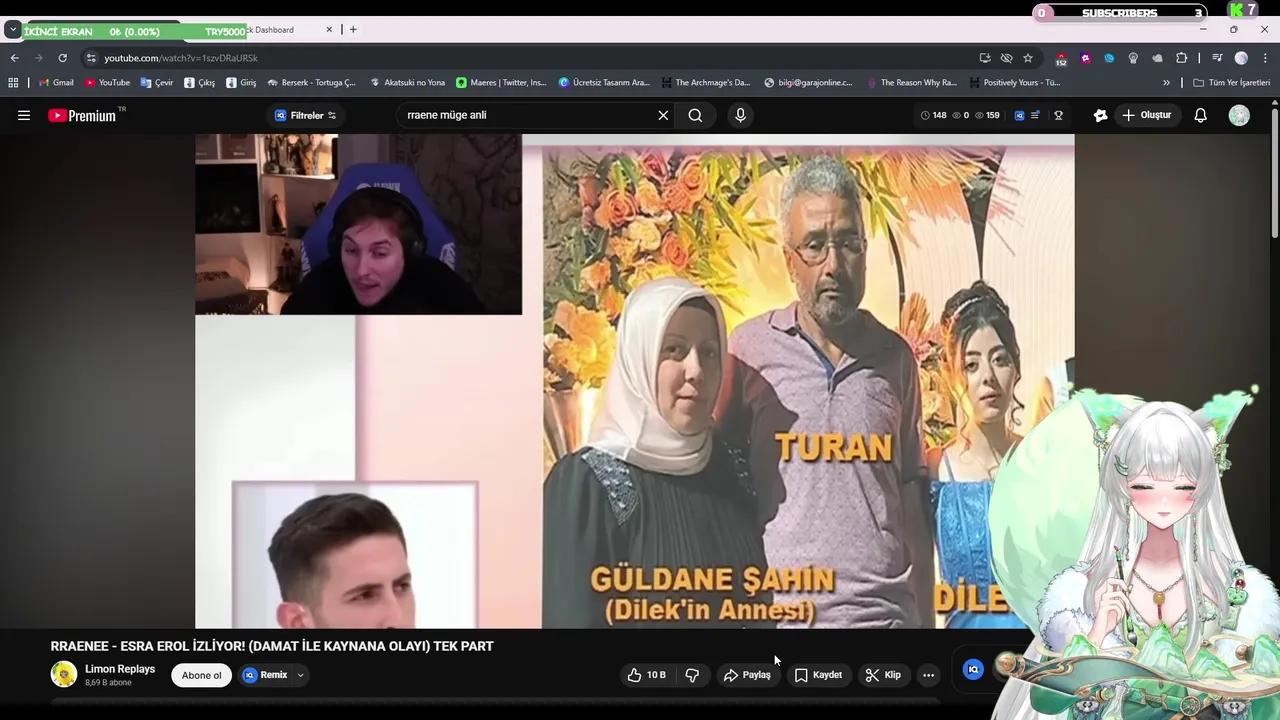Close the Dashboard tab
This screenshot has width=1280, height=720.
tap(329, 30)
